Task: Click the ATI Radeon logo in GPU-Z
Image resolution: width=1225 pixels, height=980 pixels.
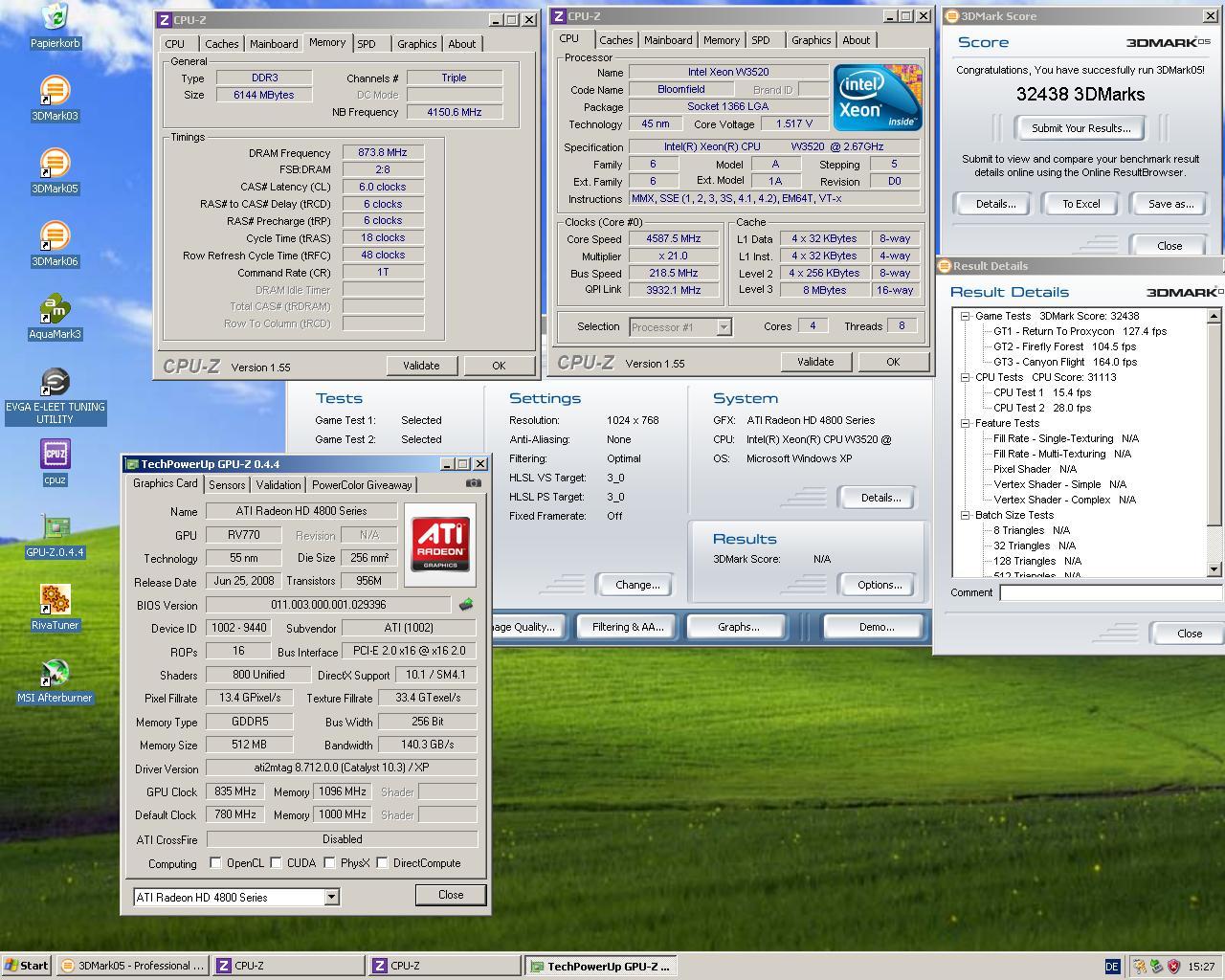Action: [440, 545]
